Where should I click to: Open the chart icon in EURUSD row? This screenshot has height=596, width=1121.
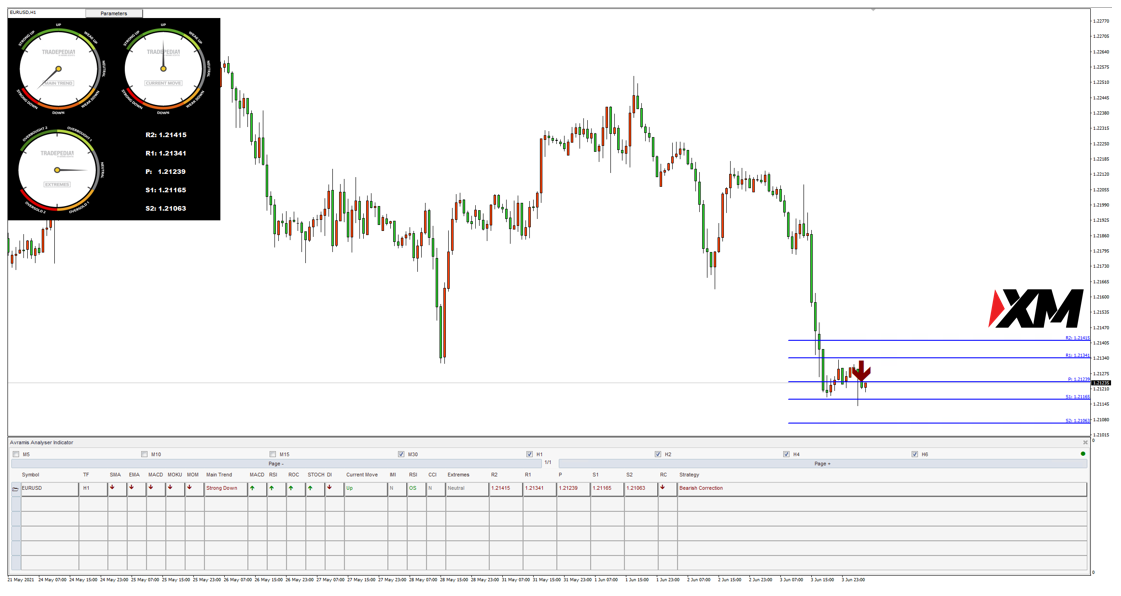click(x=16, y=488)
